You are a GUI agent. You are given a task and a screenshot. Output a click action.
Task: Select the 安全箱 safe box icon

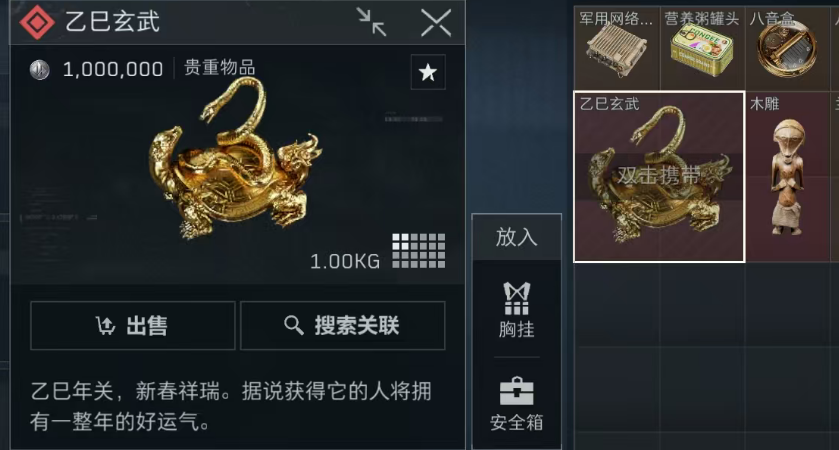tap(516, 404)
